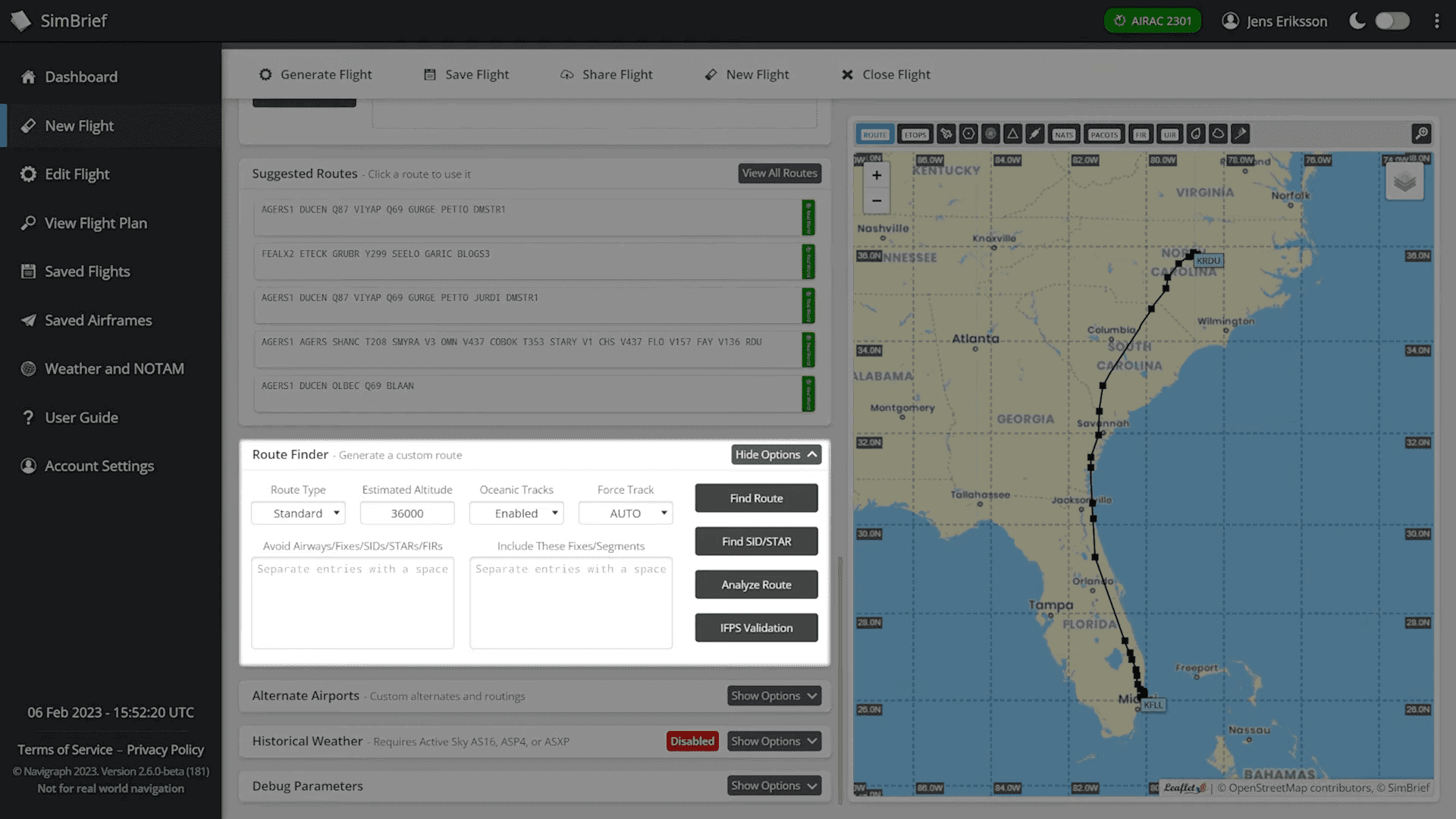Open the Route Type dropdown
Image resolution: width=1456 pixels, height=819 pixels.
(x=298, y=513)
